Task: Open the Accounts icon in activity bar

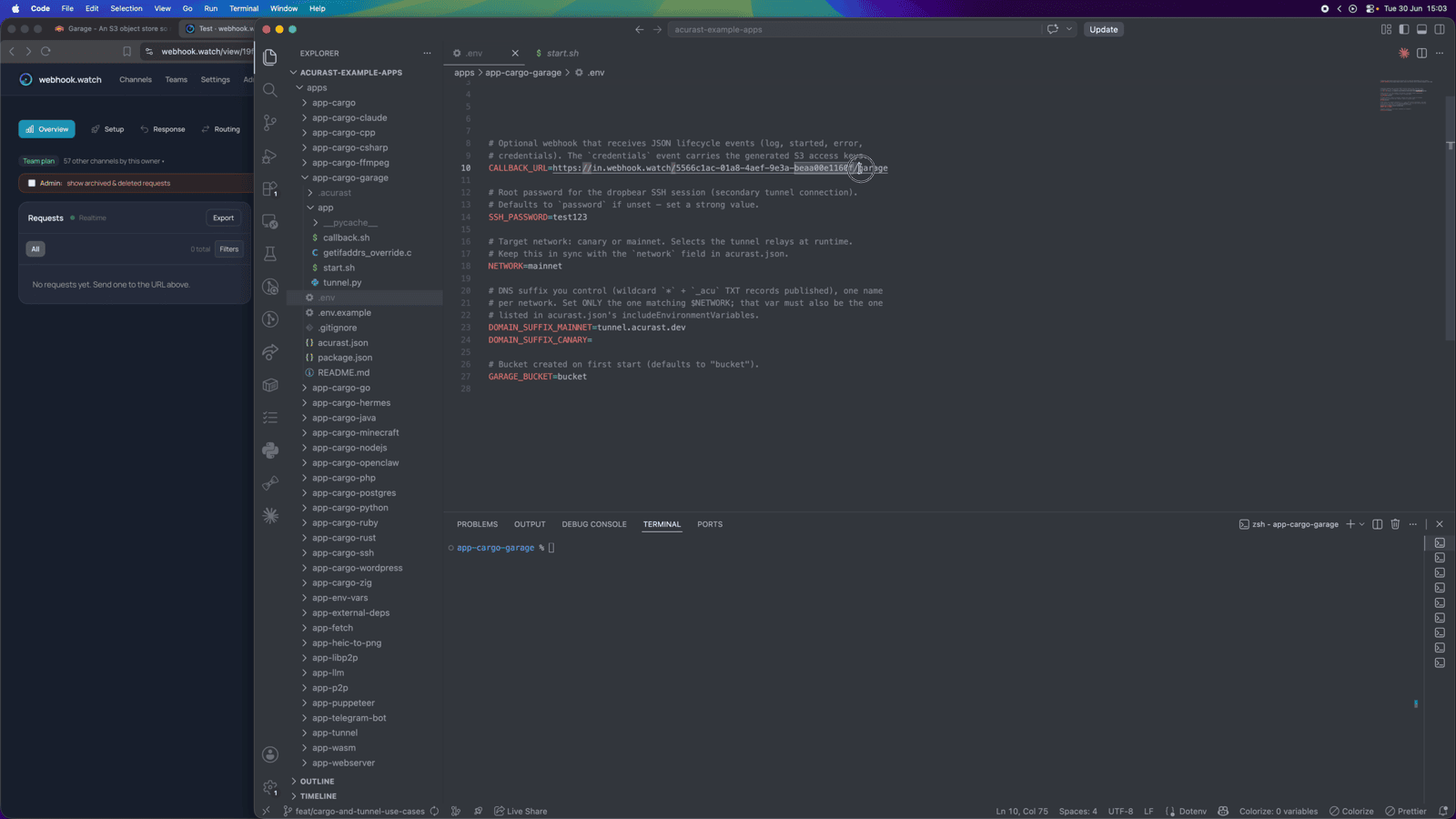Action: pyautogui.click(x=270, y=754)
